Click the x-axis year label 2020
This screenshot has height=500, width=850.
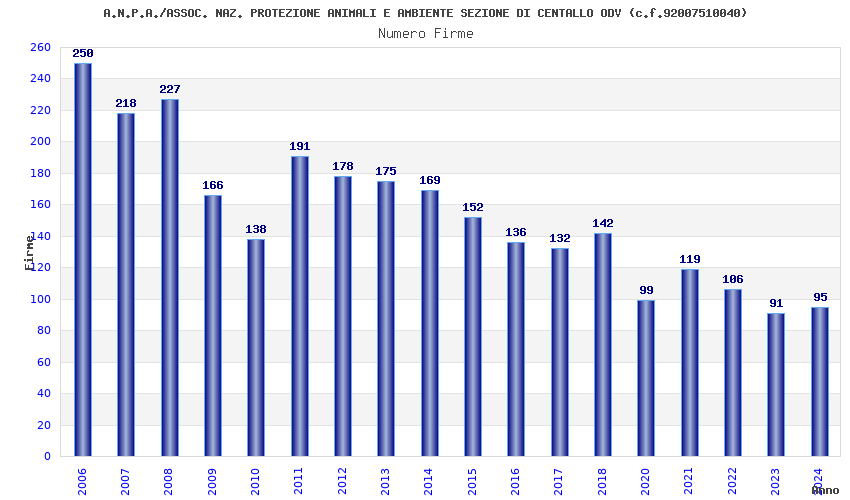[x=646, y=482]
